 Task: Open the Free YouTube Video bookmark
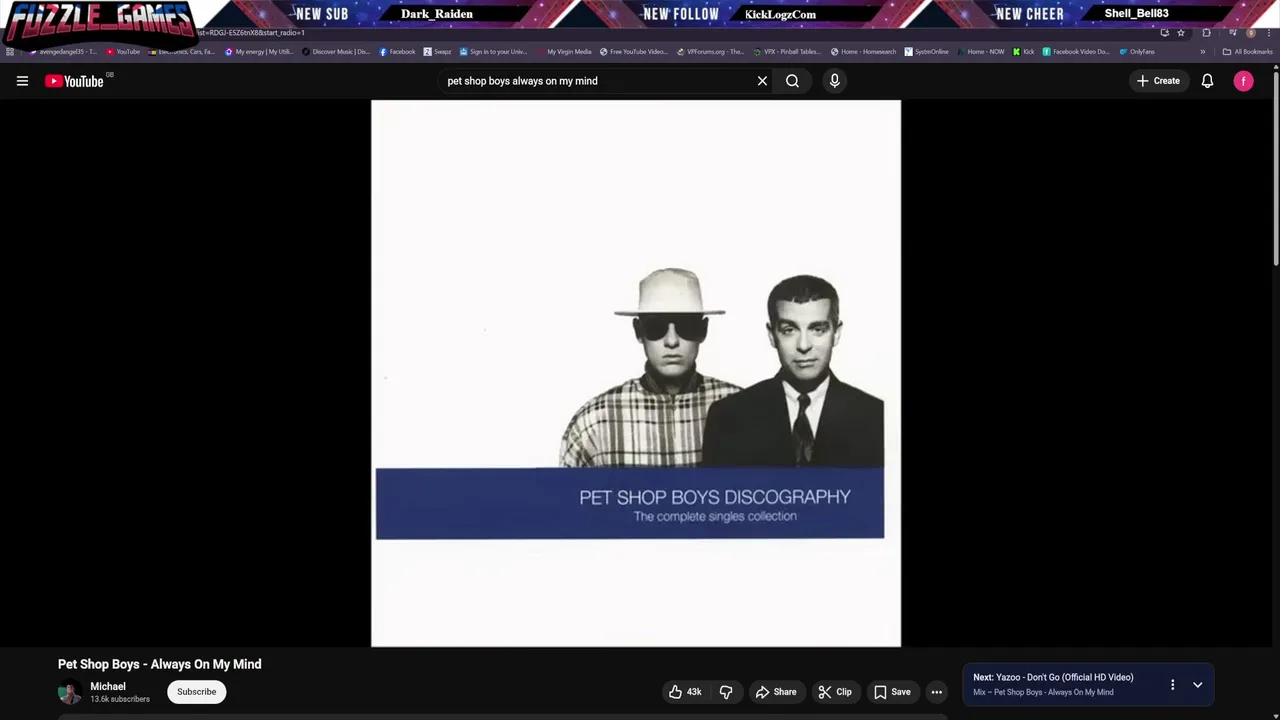633,52
